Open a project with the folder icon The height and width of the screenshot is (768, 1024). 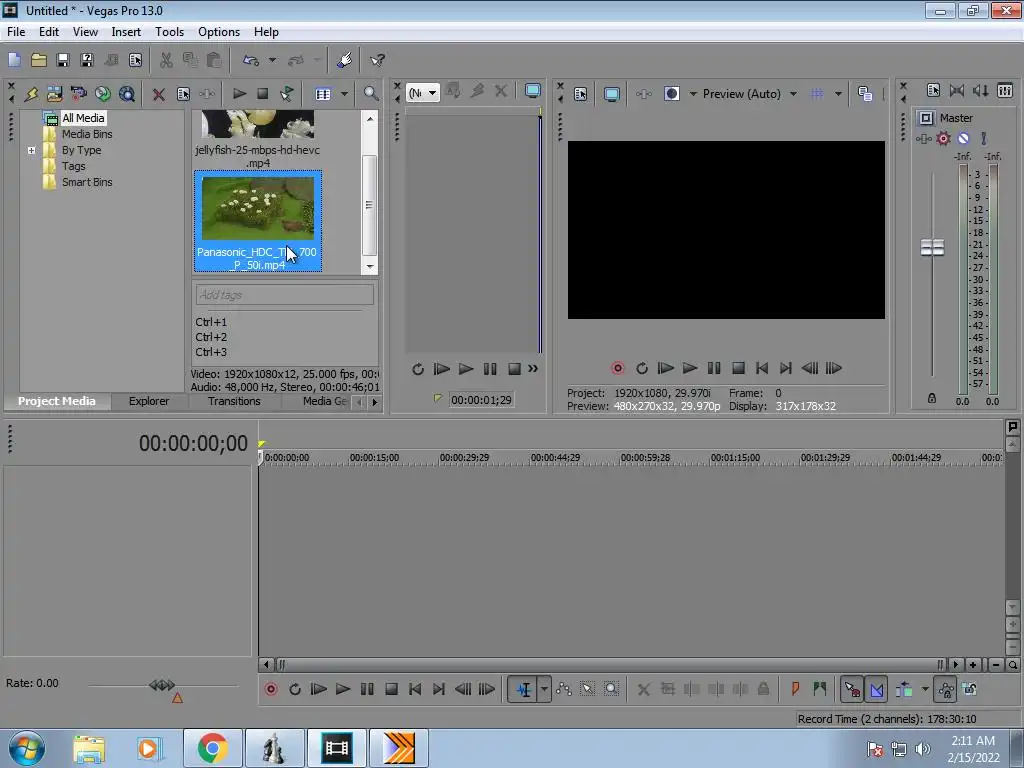coord(39,60)
